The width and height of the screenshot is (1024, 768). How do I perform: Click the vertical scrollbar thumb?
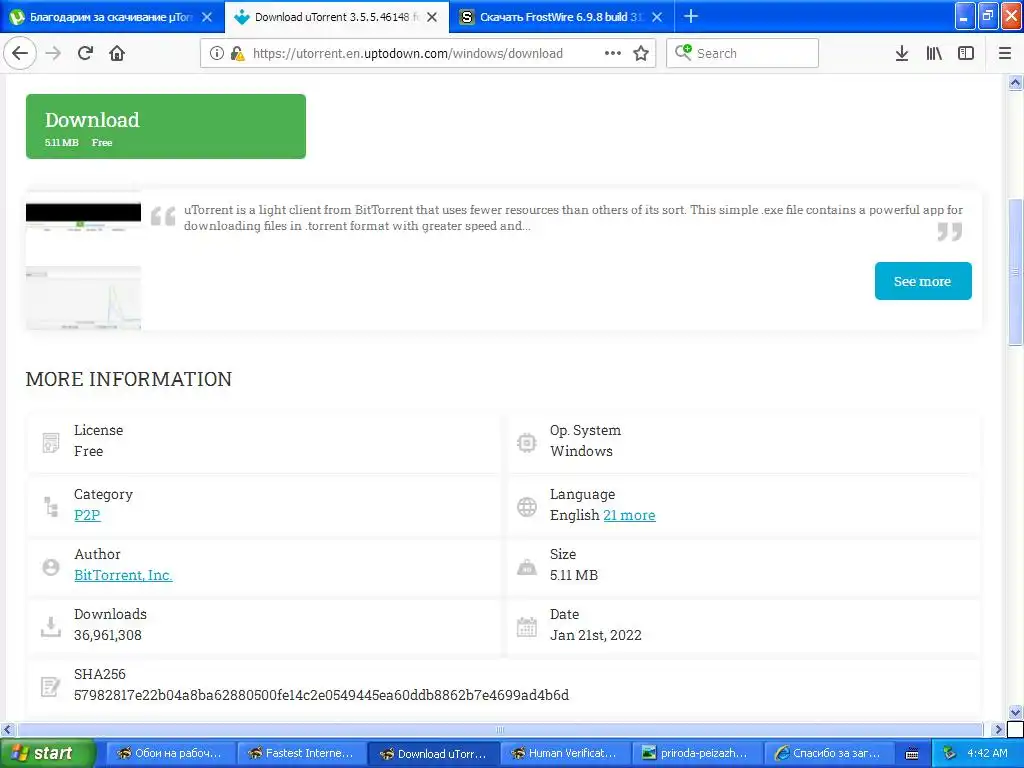1015,271
